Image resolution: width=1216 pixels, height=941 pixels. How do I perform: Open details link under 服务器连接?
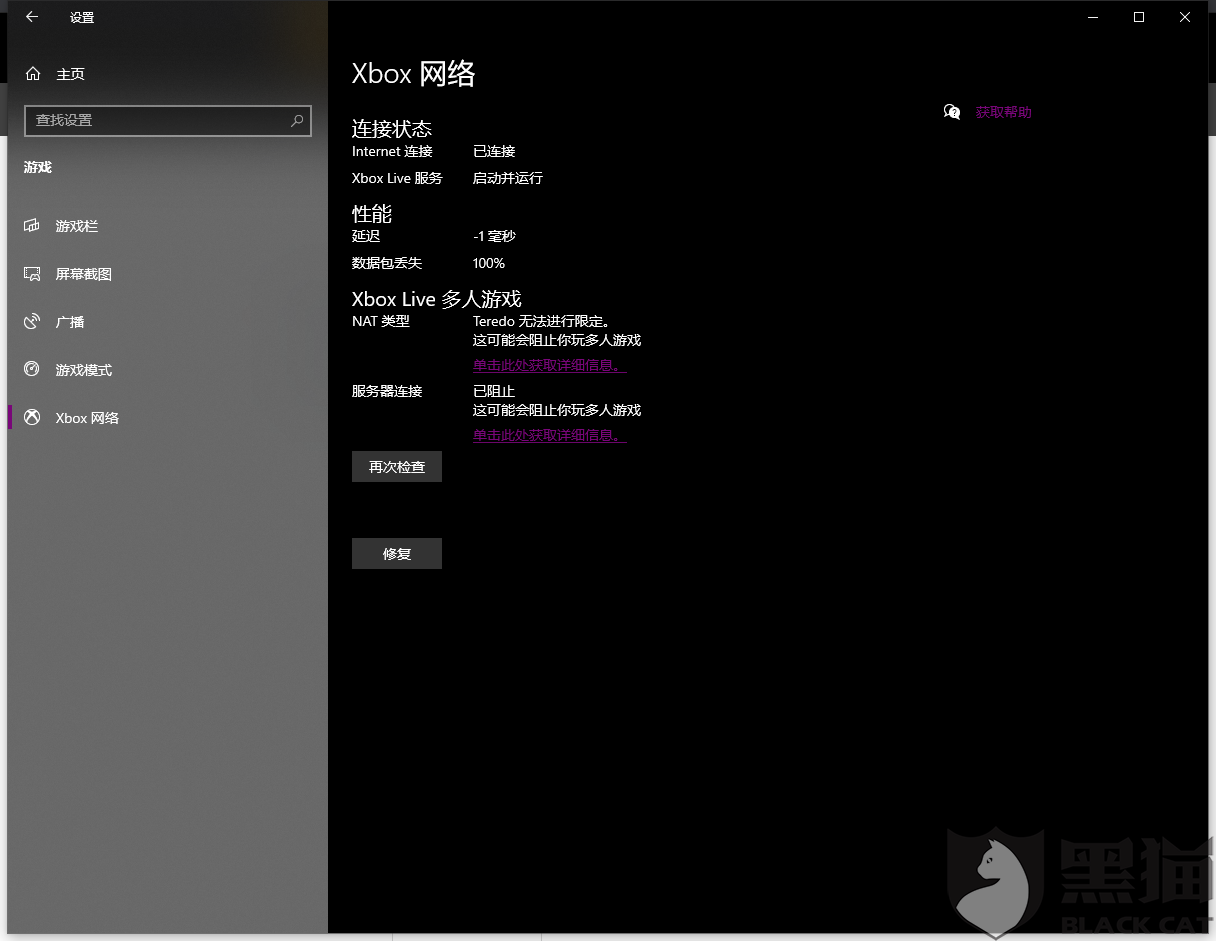point(550,435)
